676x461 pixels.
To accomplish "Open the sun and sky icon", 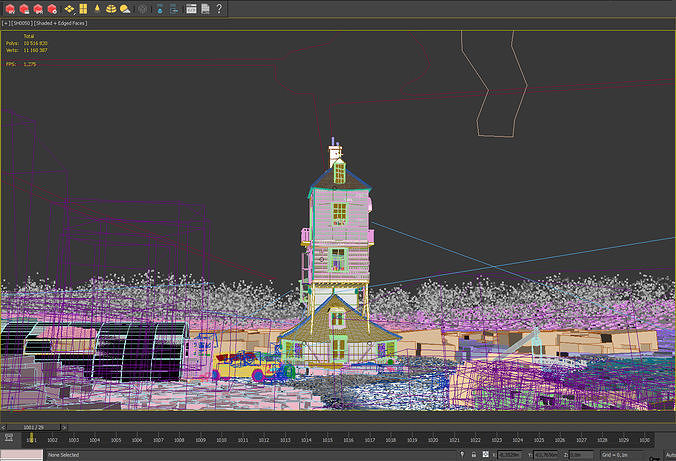I will pyautogui.click(x=125, y=9).
